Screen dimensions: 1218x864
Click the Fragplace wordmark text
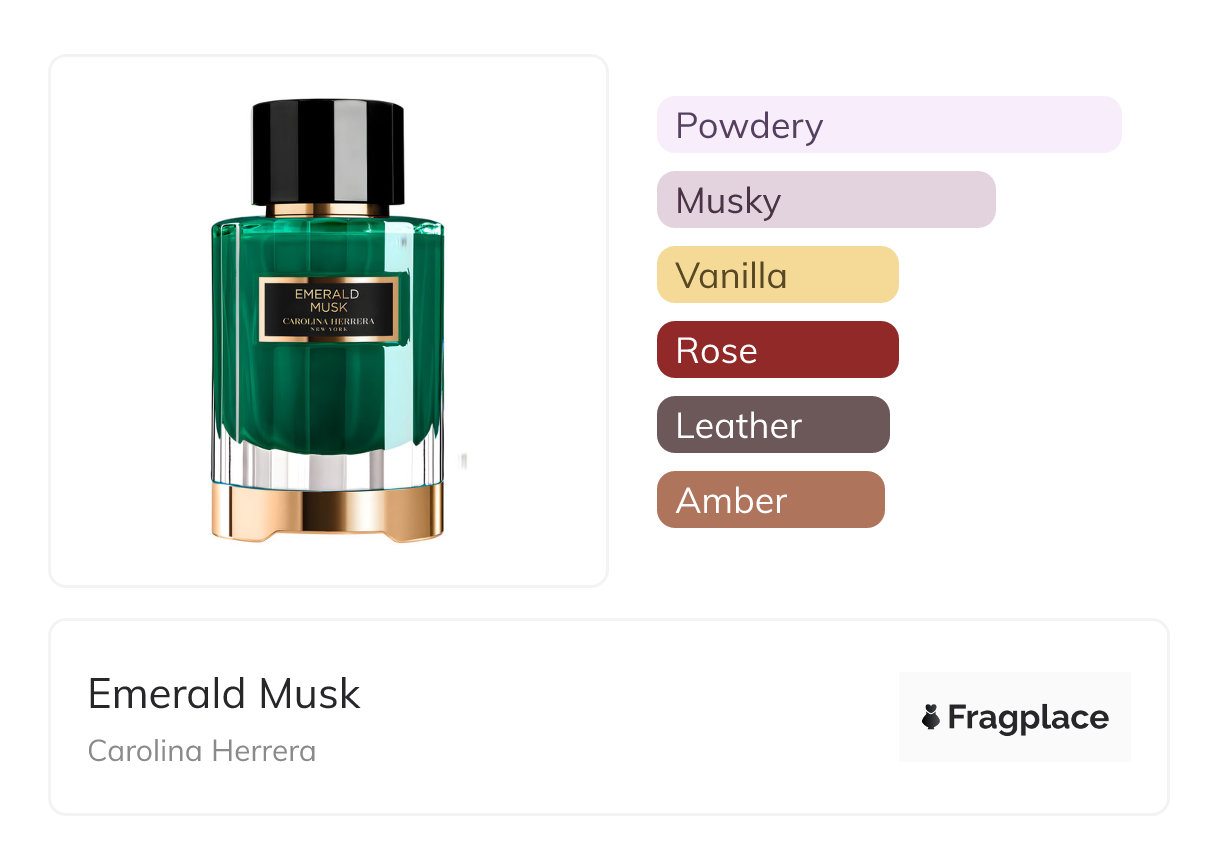tap(1028, 718)
